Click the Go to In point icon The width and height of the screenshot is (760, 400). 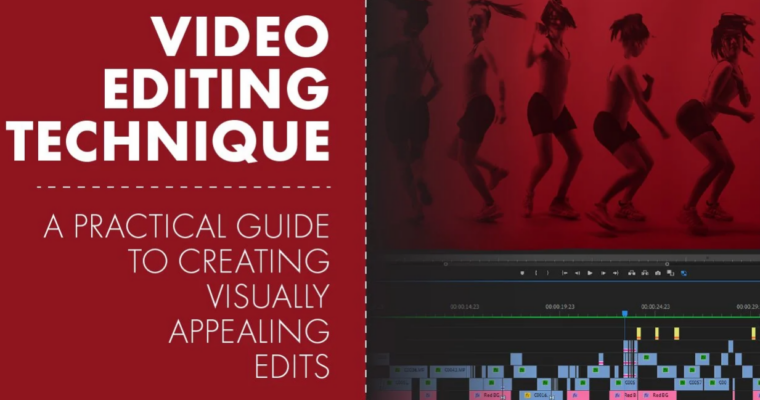565,273
